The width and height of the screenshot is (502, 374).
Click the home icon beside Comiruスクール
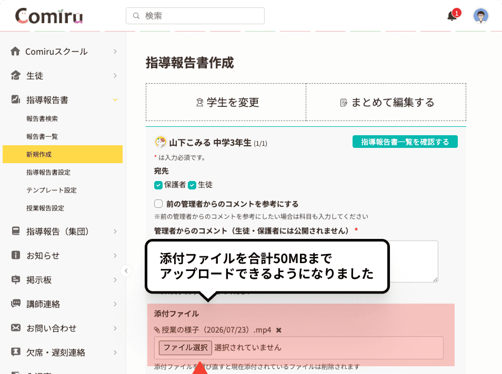[15, 51]
